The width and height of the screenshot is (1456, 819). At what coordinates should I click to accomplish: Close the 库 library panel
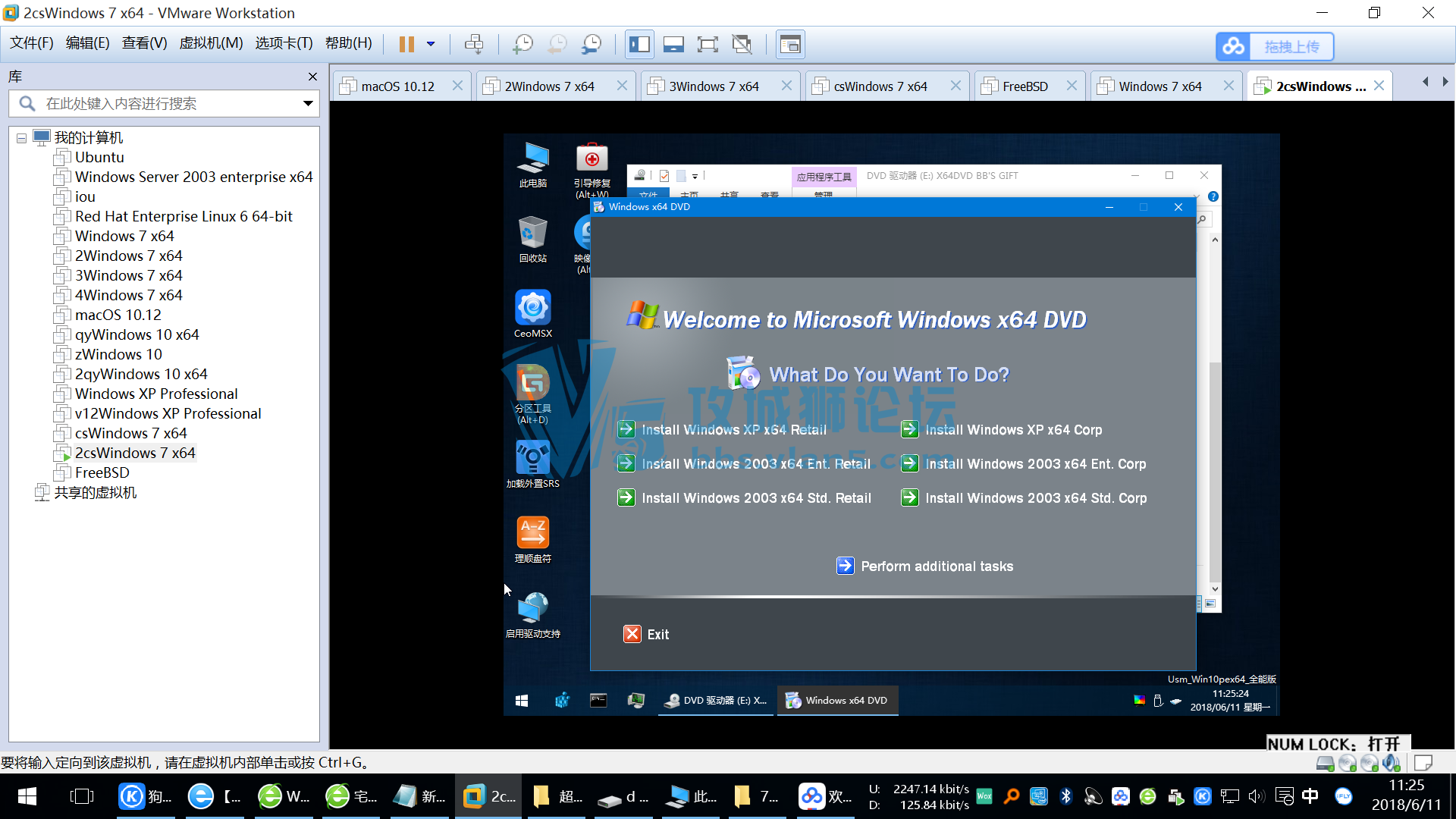(312, 77)
